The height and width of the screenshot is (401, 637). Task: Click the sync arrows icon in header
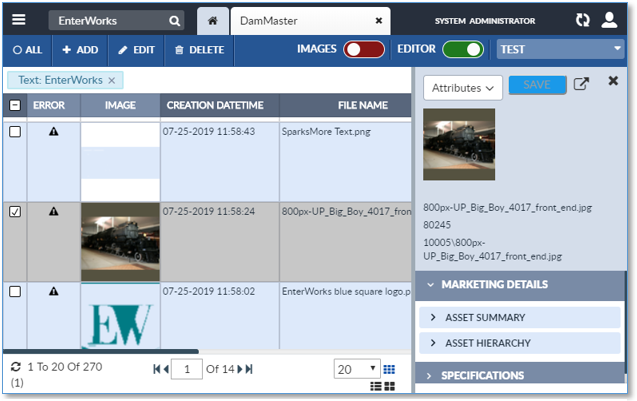[x=583, y=20]
